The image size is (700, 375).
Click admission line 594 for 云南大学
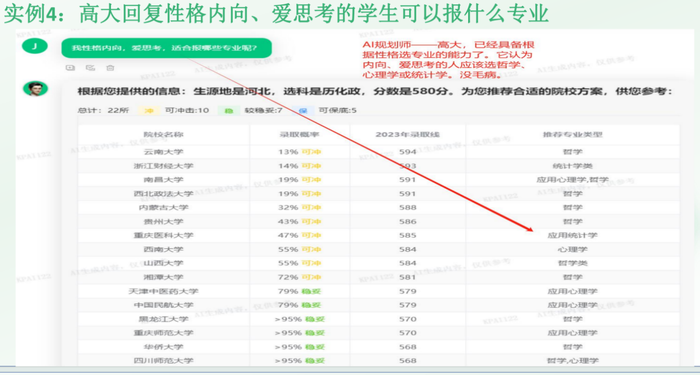tap(408, 152)
